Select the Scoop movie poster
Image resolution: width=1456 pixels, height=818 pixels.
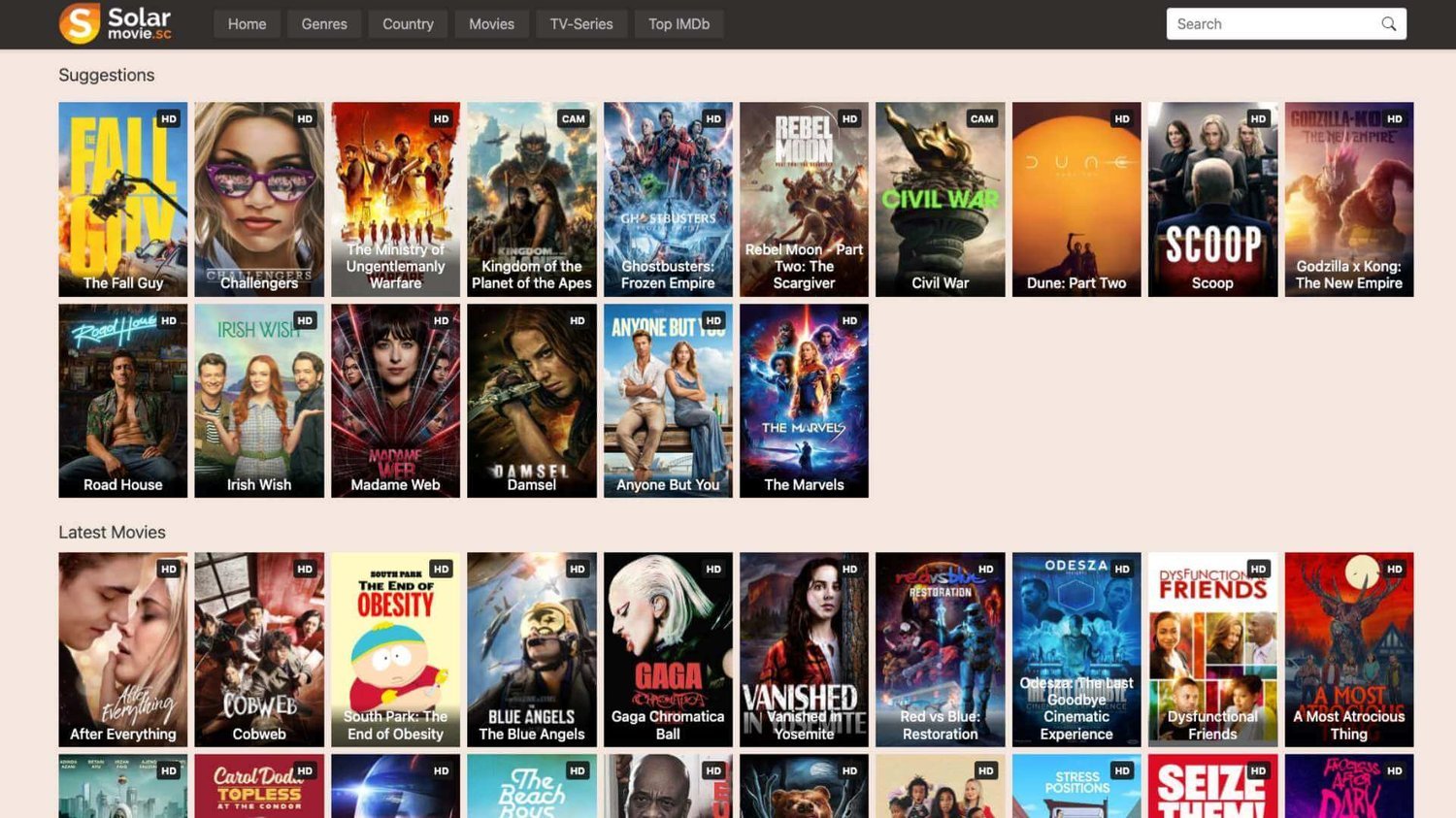coord(1212,199)
